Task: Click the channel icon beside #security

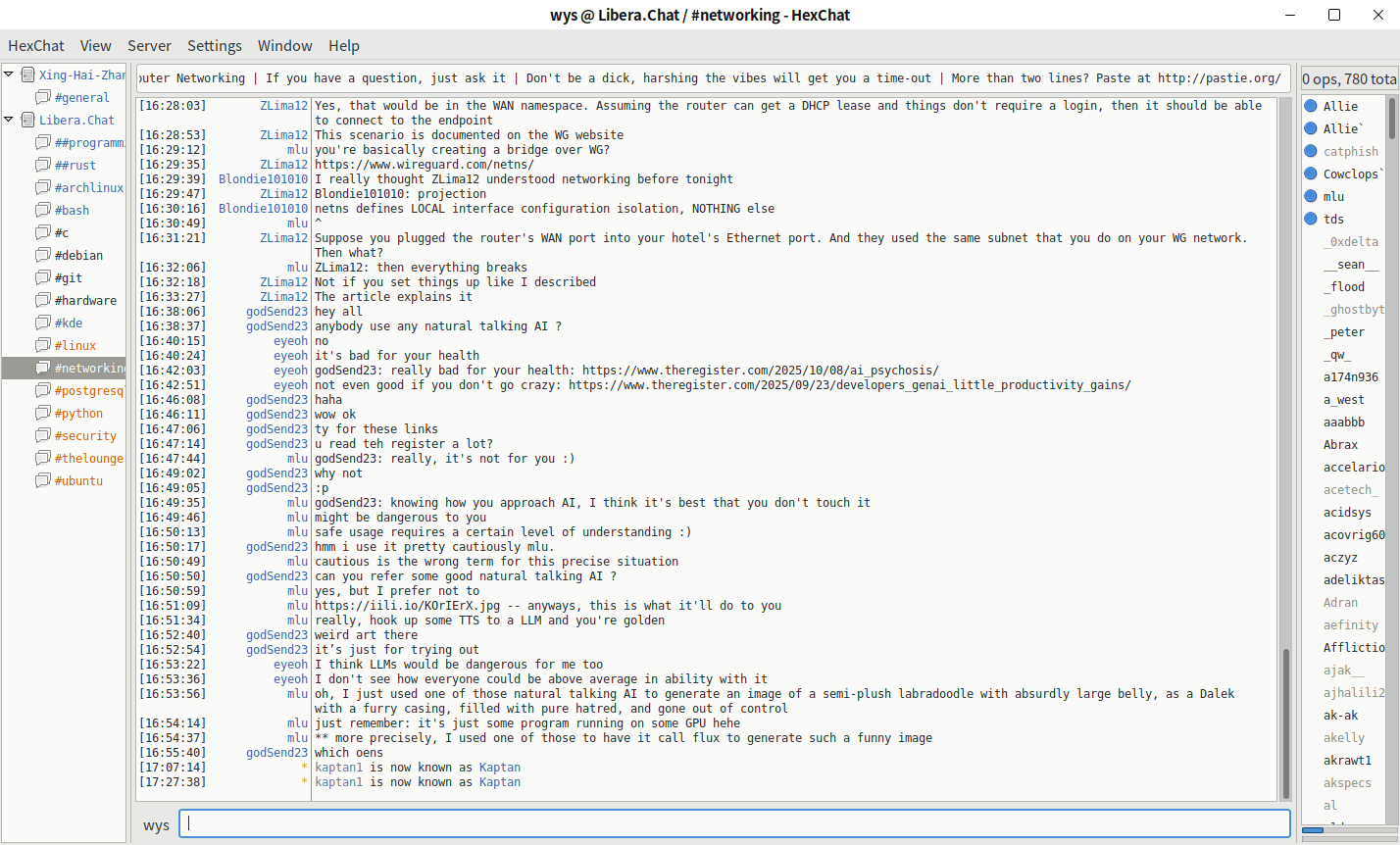Action: (43, 435)
